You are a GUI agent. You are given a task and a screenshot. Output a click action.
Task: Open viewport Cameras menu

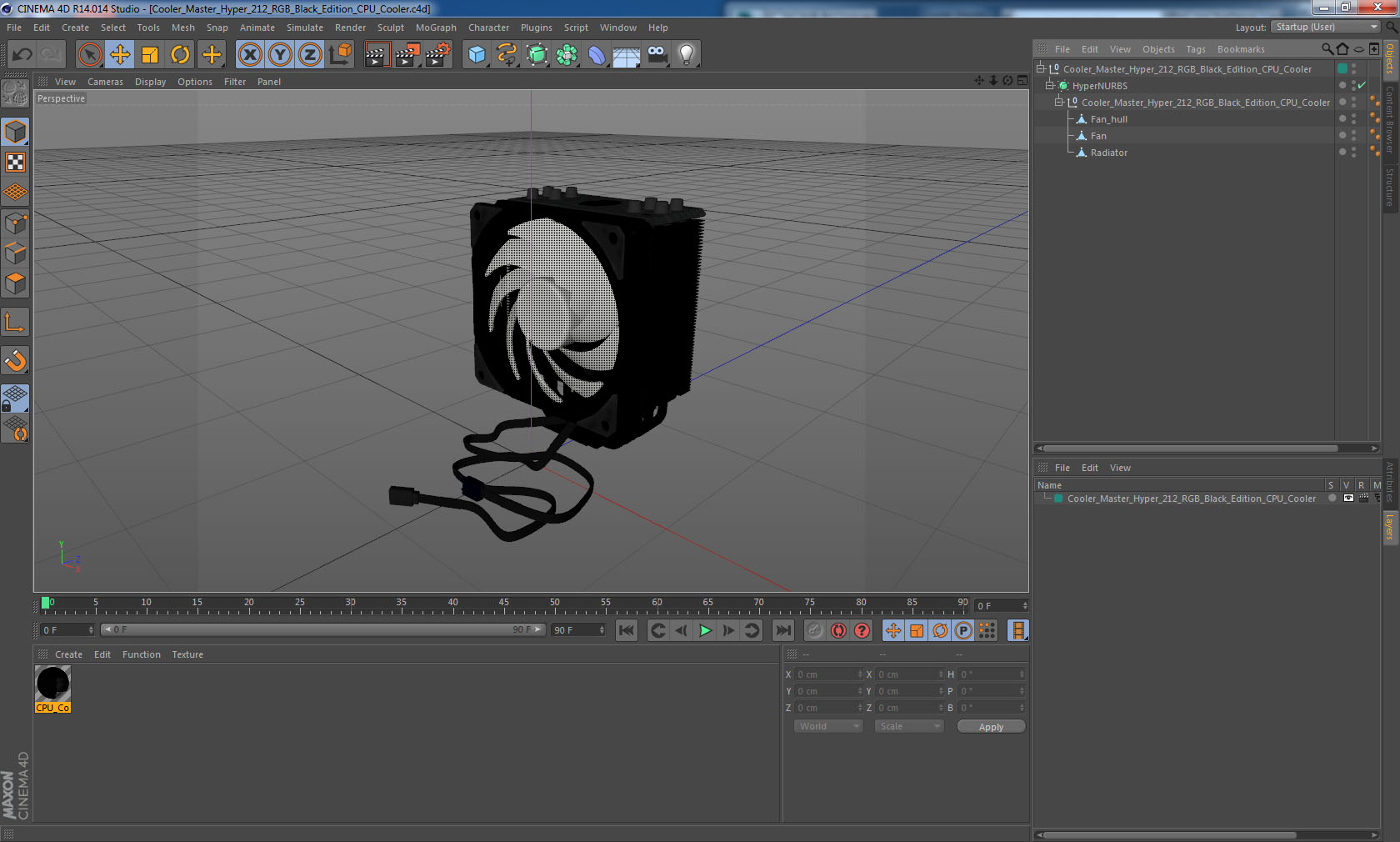[x=105, y=82]
